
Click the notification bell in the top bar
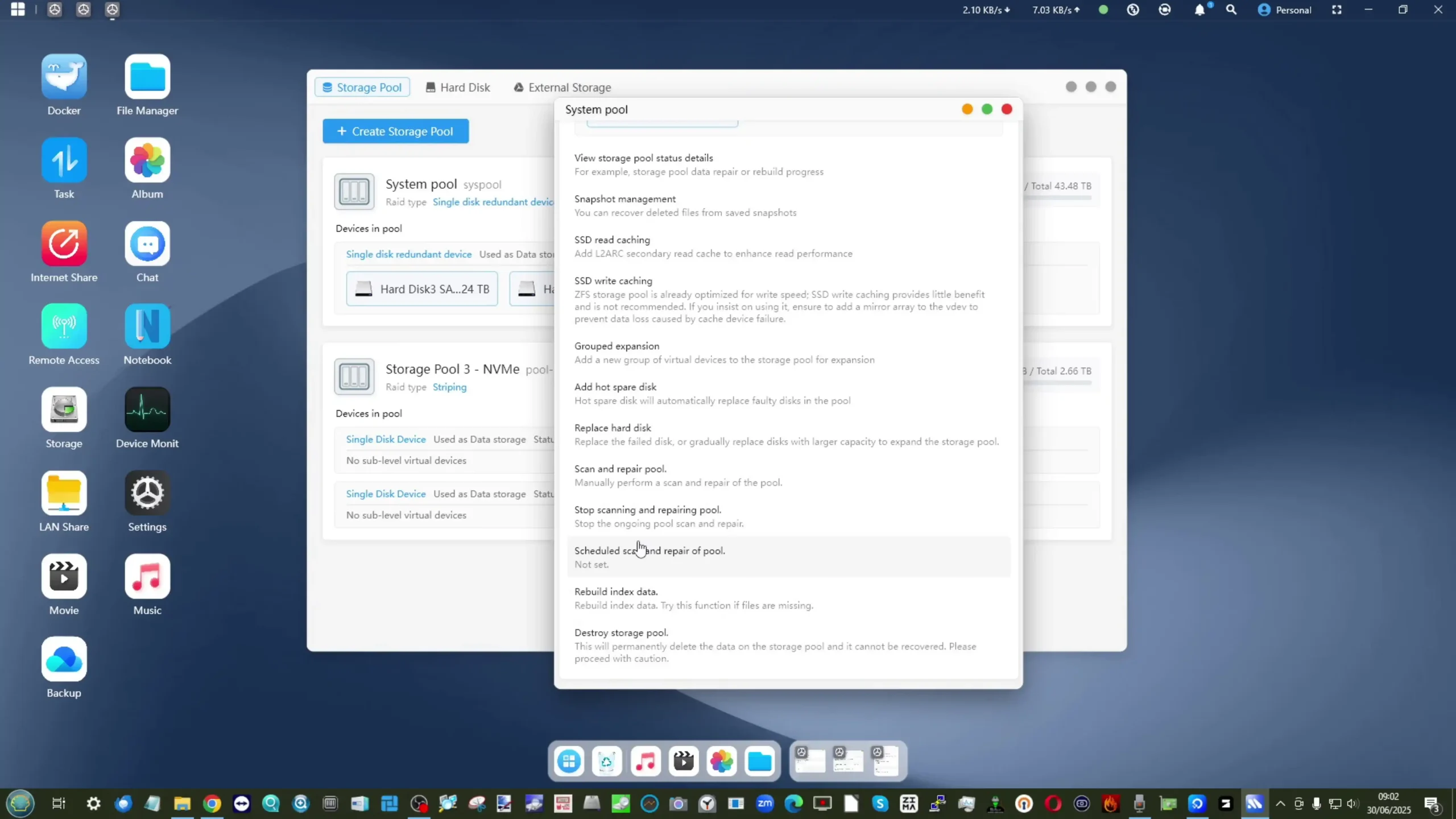coord(1199,10)
